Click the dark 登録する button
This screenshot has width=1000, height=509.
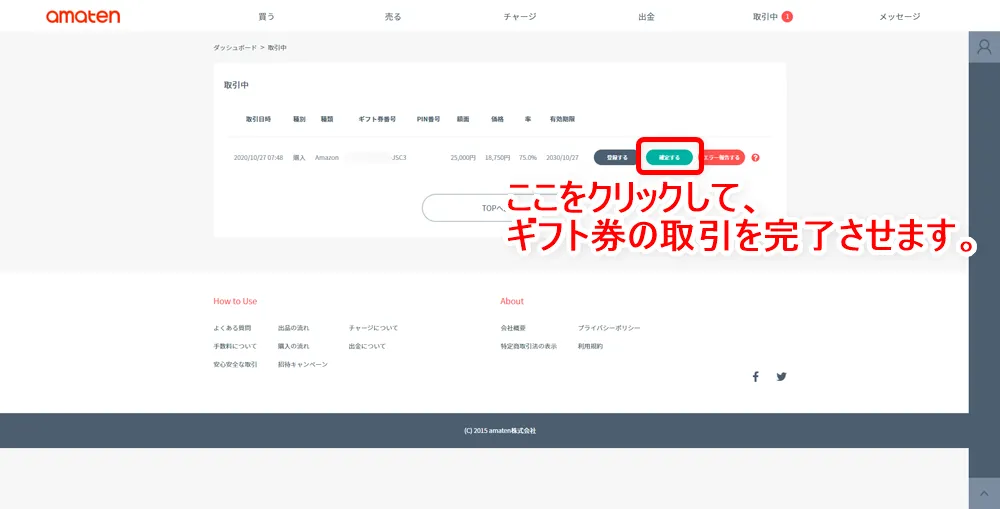click(617, 158)
